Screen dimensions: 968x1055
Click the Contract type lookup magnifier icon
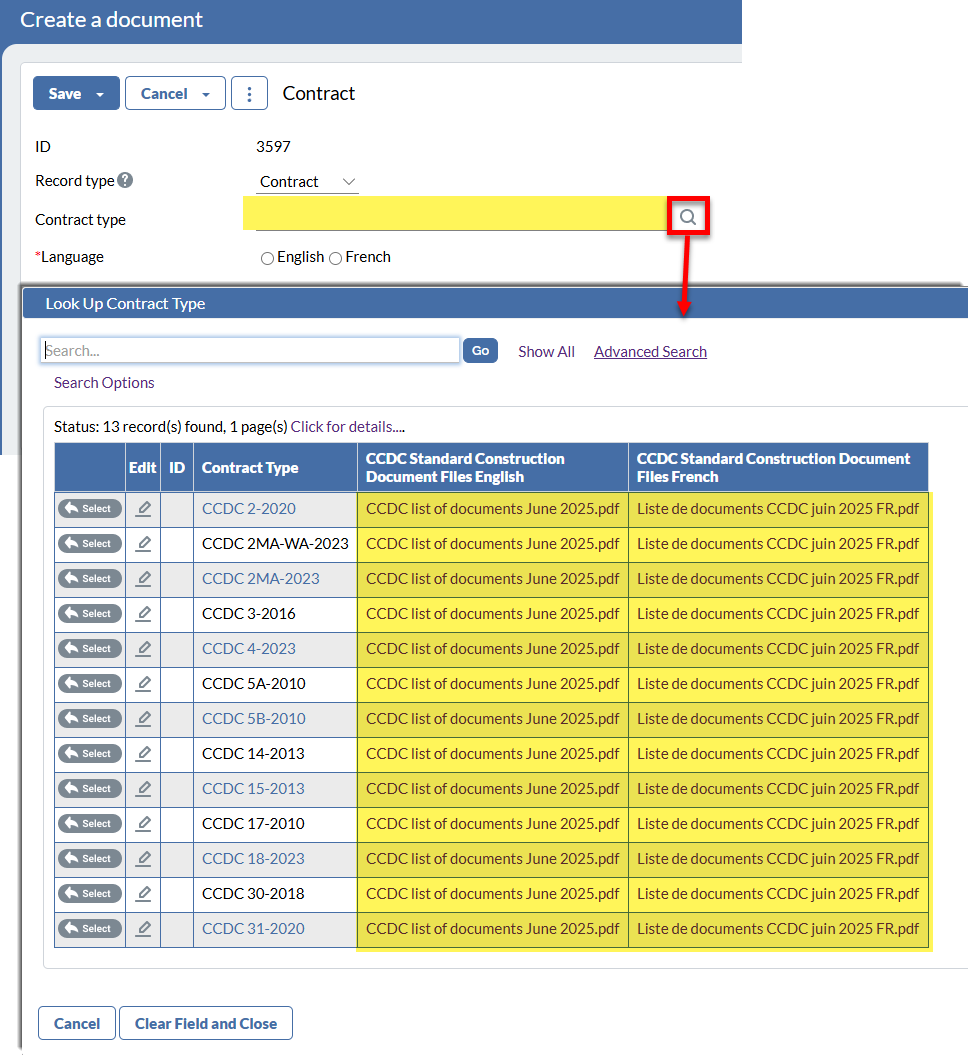pyautogui.click(x=688, y=216)
